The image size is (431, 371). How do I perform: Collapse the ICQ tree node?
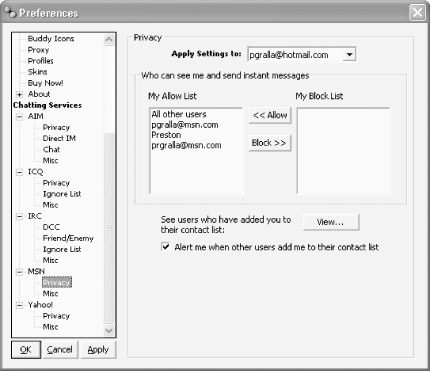tap(19, 172)
